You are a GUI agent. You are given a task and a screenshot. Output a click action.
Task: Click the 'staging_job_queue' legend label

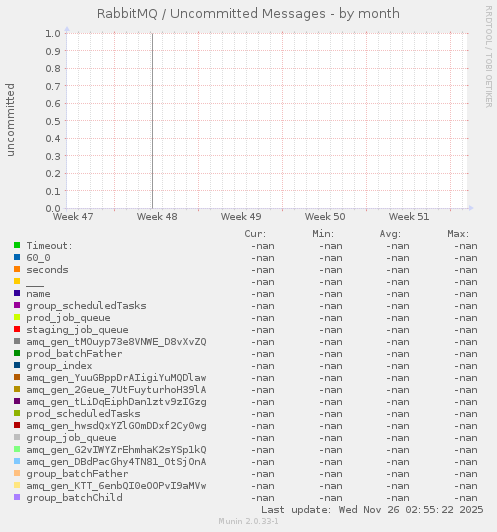click(77, 330)
